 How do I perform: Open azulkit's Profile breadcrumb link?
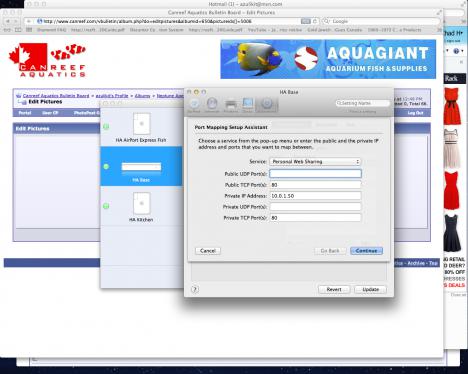[x=112, y=96]
